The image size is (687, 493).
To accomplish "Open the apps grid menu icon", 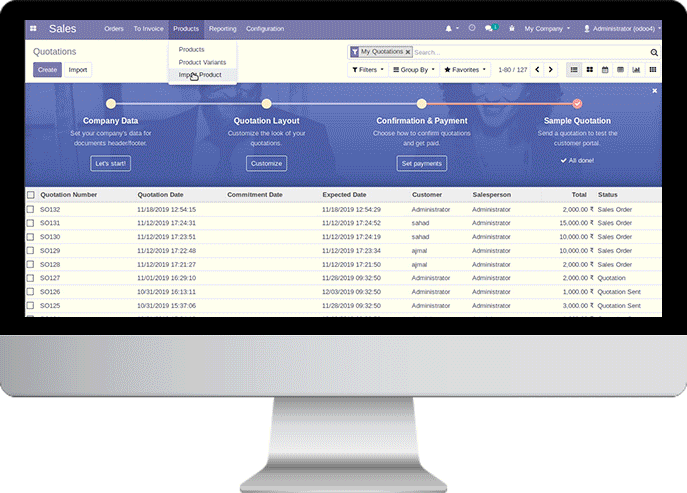I will pos(33,28).
